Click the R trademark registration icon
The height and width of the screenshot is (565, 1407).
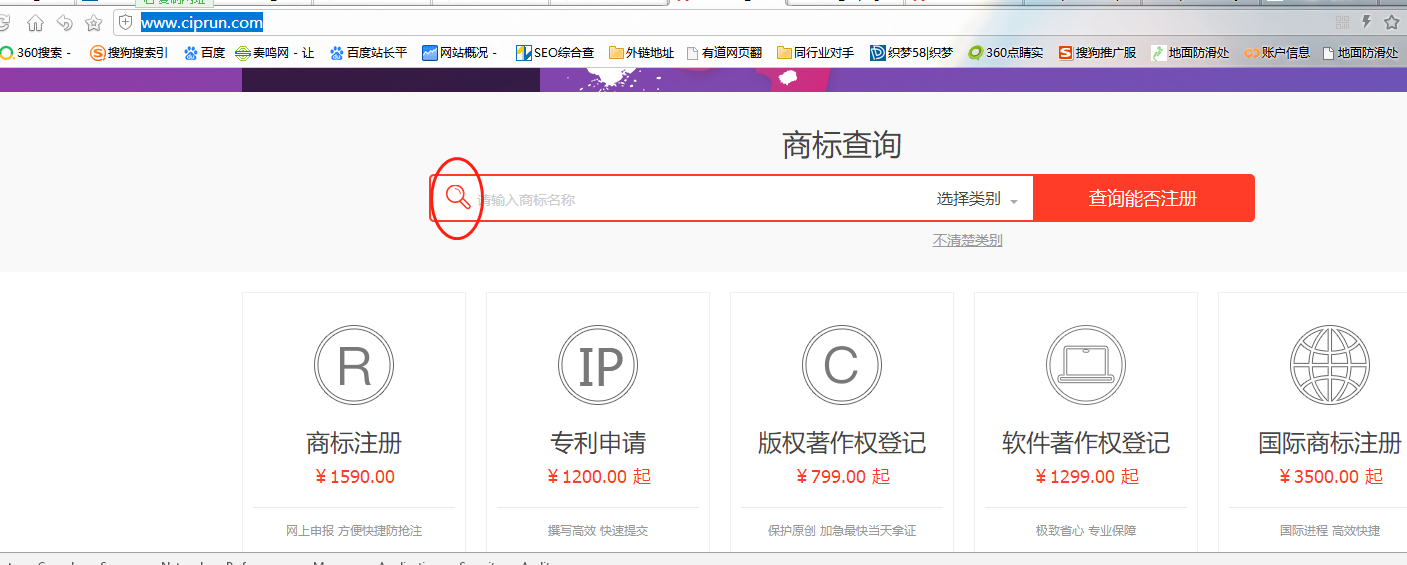pyautogui.click(x=354, y=366)
